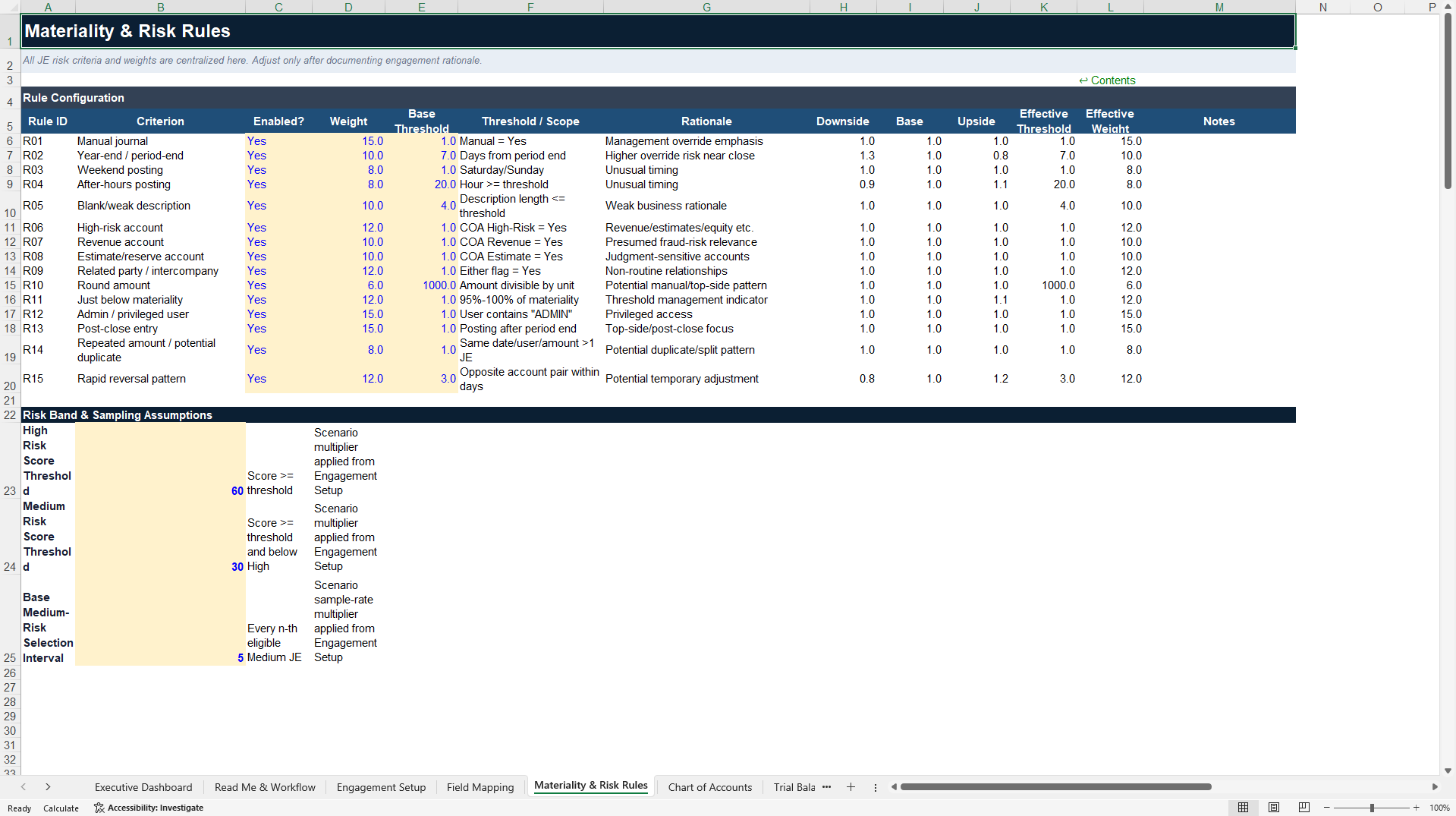This screenshot has width=1456, height=816.
Task: Click the 100% zoom level
Action: pos(1439,808)
